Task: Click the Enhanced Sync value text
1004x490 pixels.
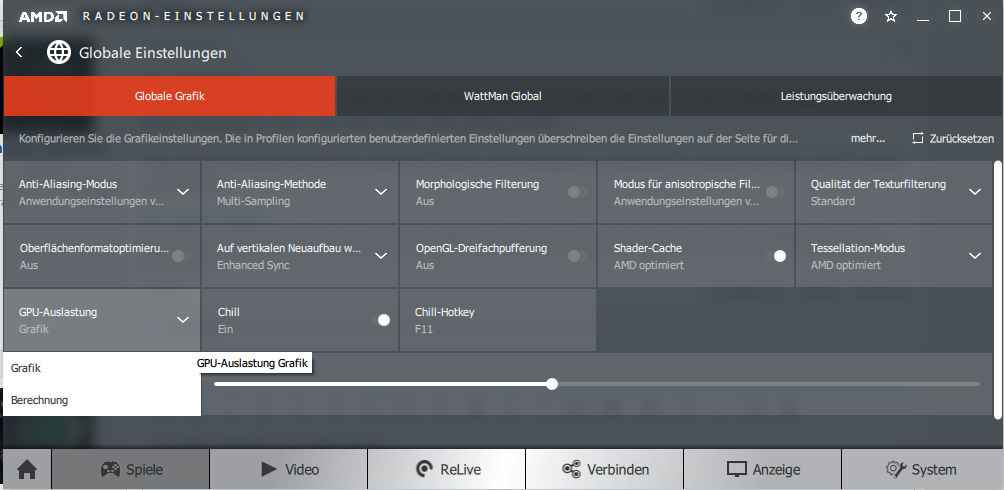Action: tap(253, 265)
